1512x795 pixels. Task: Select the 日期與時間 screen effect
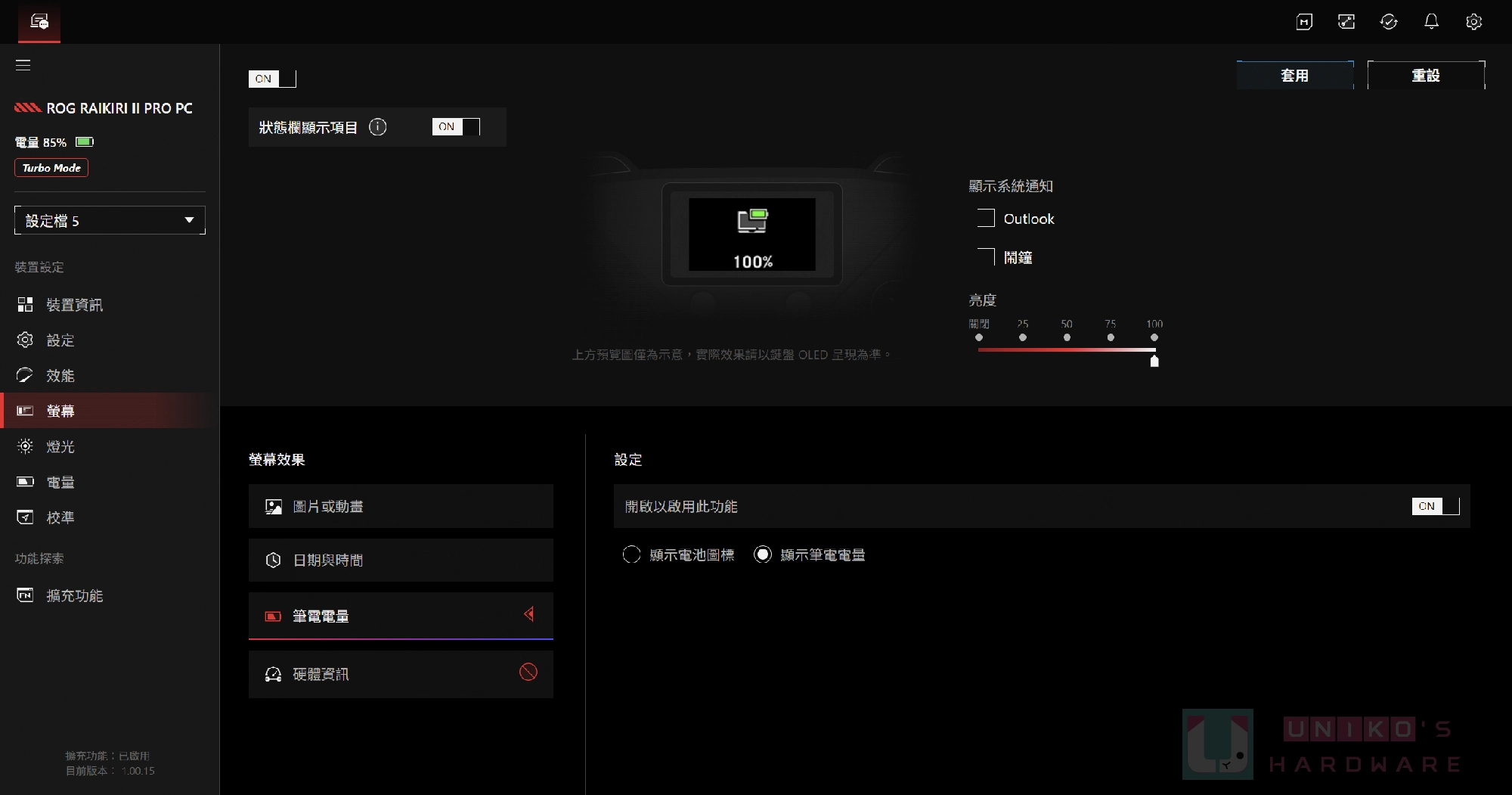pos(401,560)
